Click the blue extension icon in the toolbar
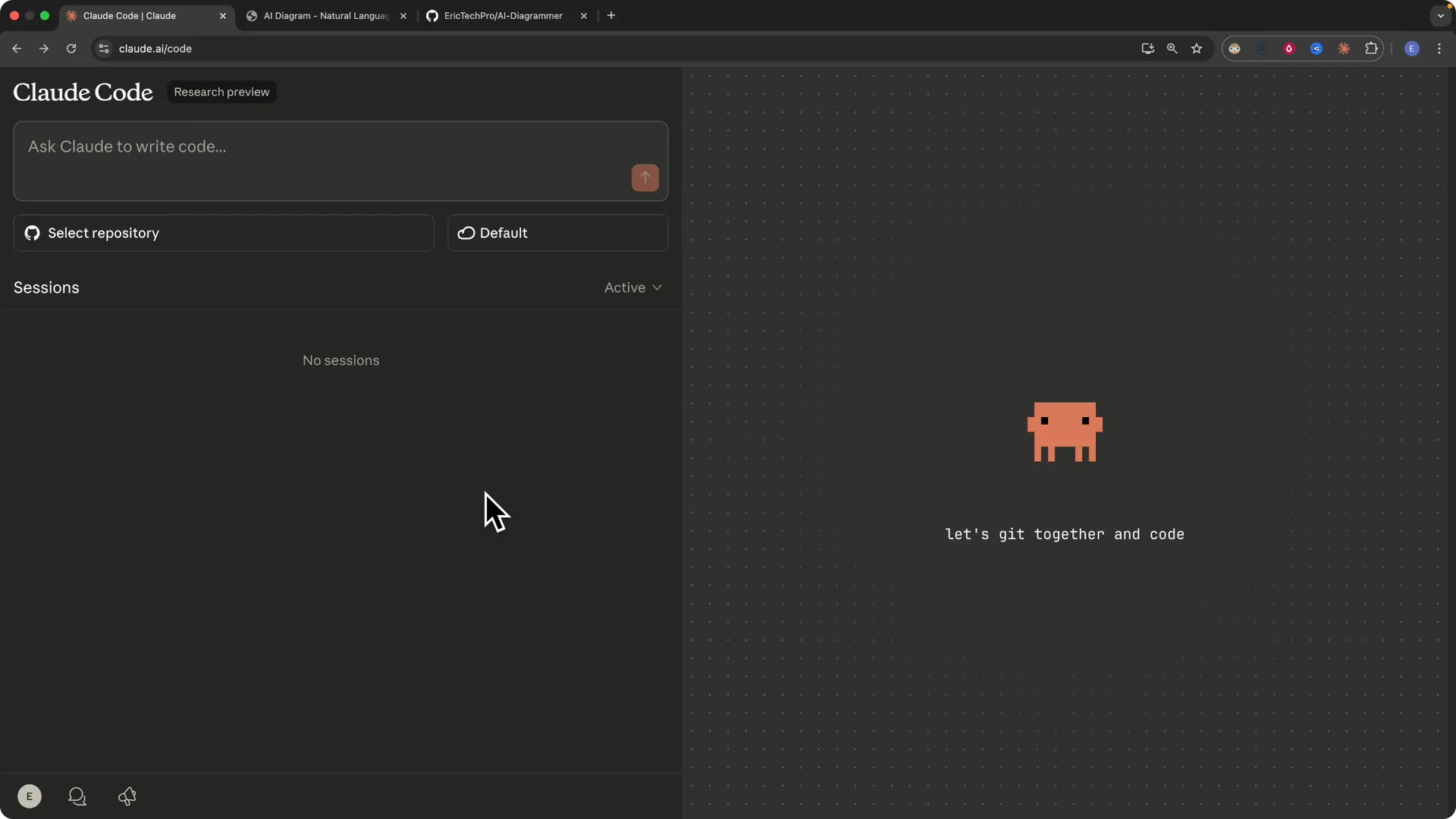 1316,49
